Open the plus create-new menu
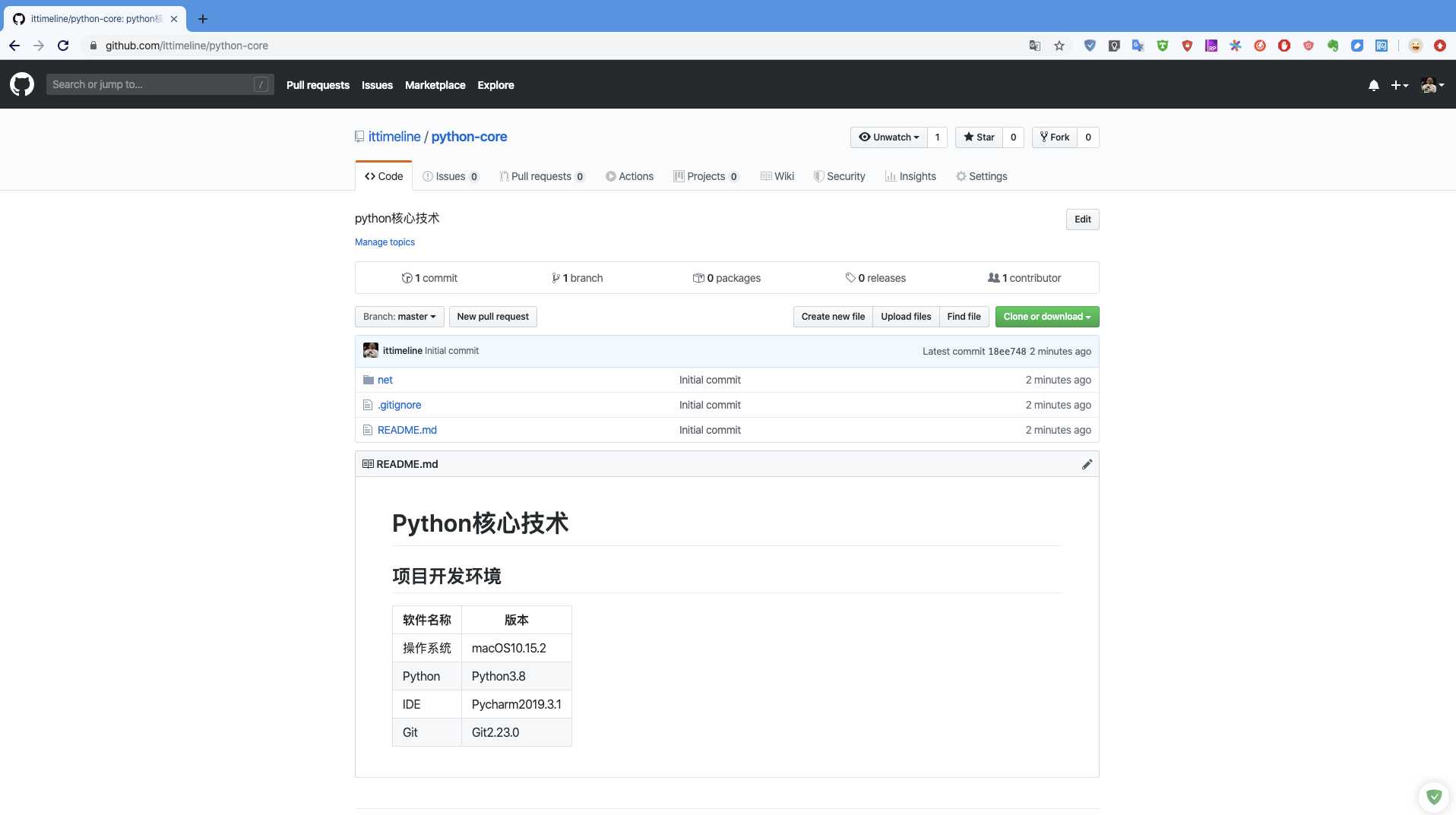The image size is (1456, 815). click(1399, 85)
